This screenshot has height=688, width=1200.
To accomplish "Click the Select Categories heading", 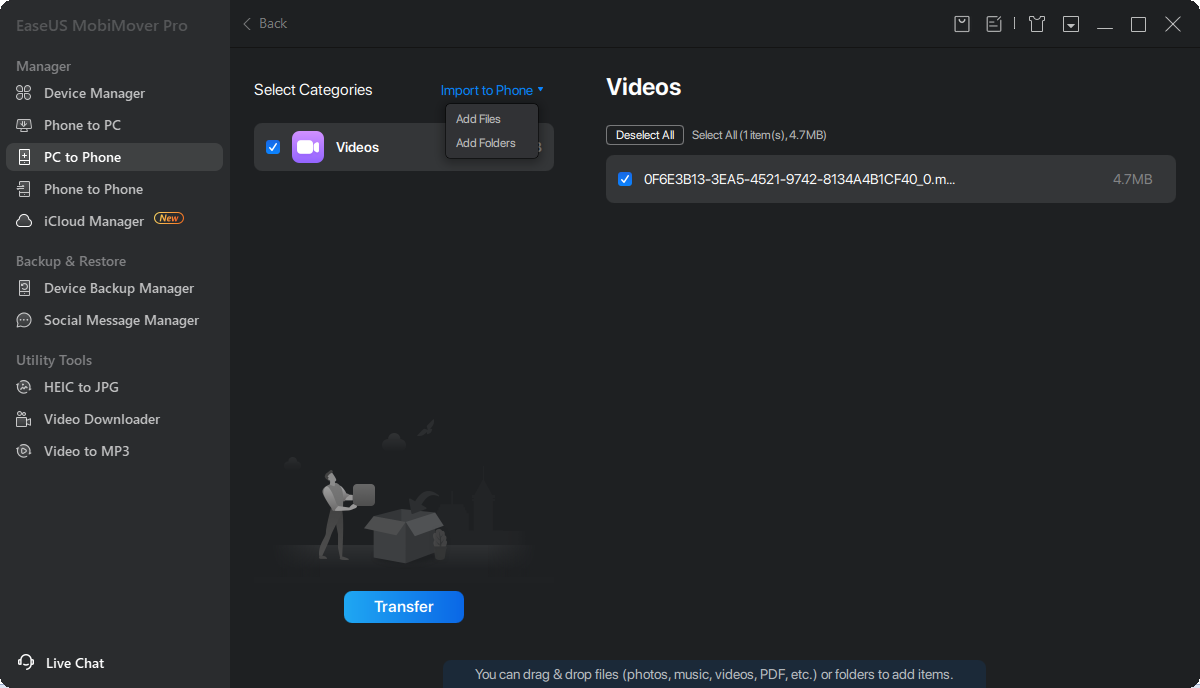I will pyautogui.click(x=313, y=90).
